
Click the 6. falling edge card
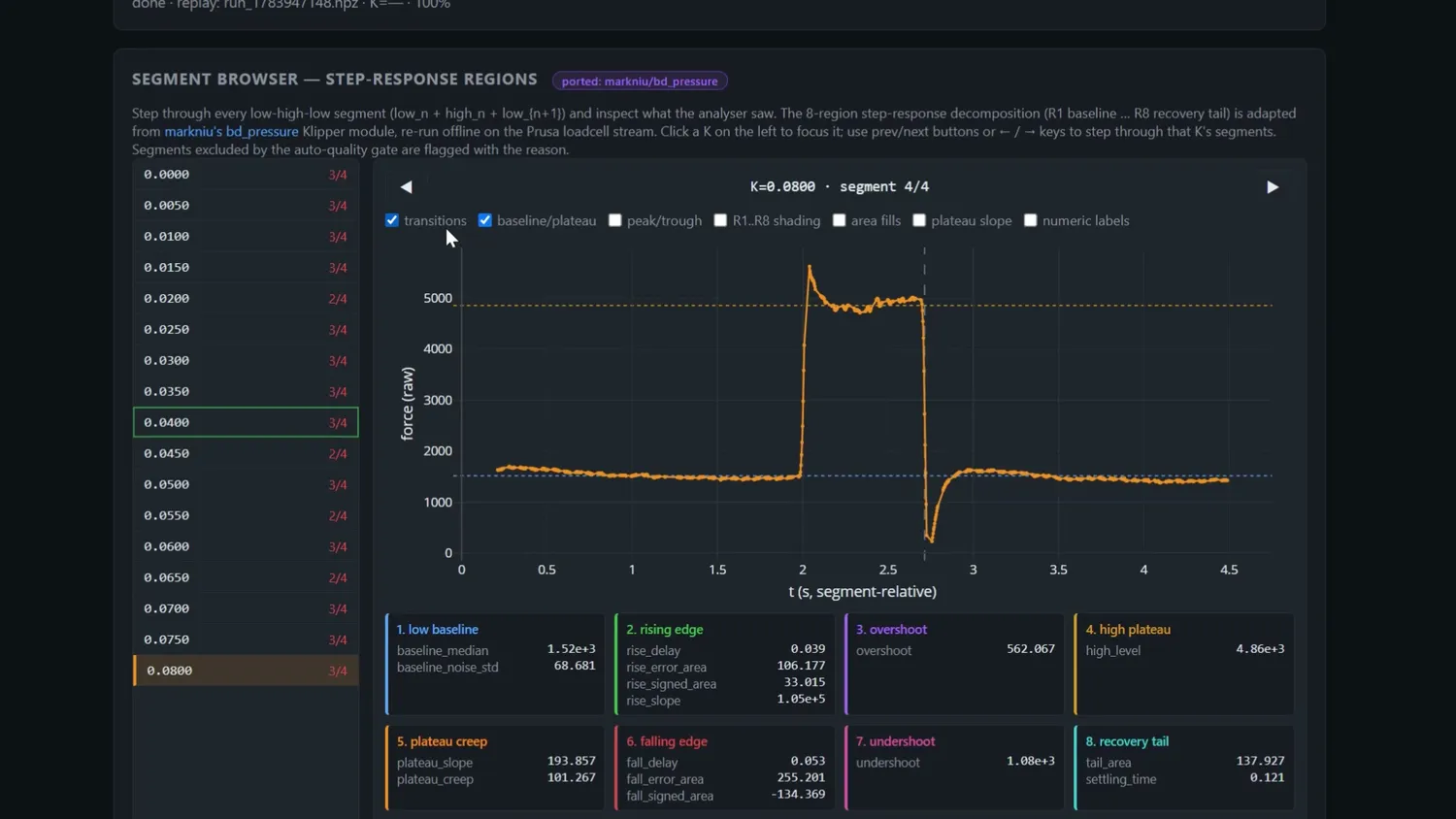coord(725,768)
